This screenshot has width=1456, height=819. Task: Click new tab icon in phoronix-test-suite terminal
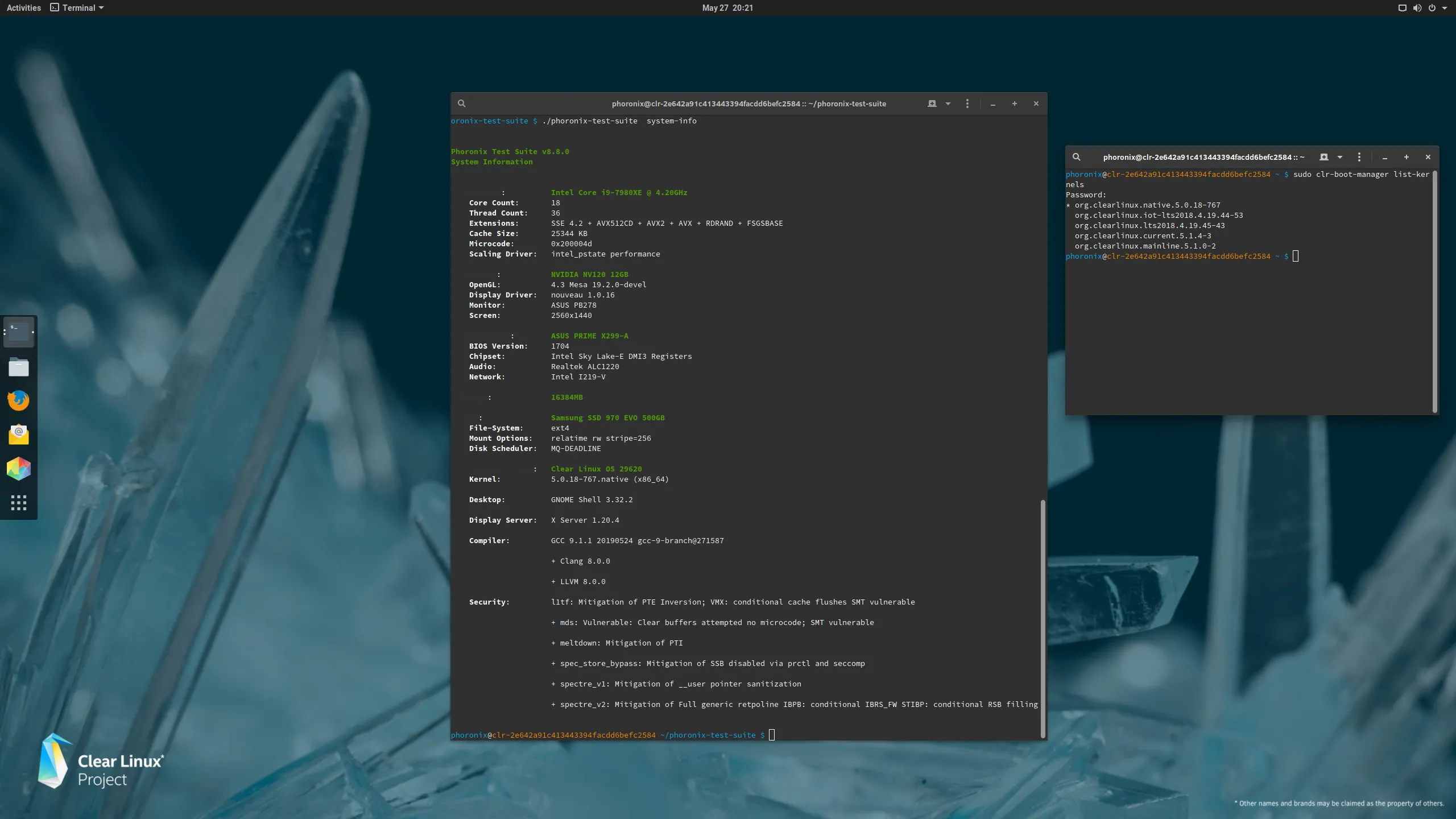[x=932, y=104]
